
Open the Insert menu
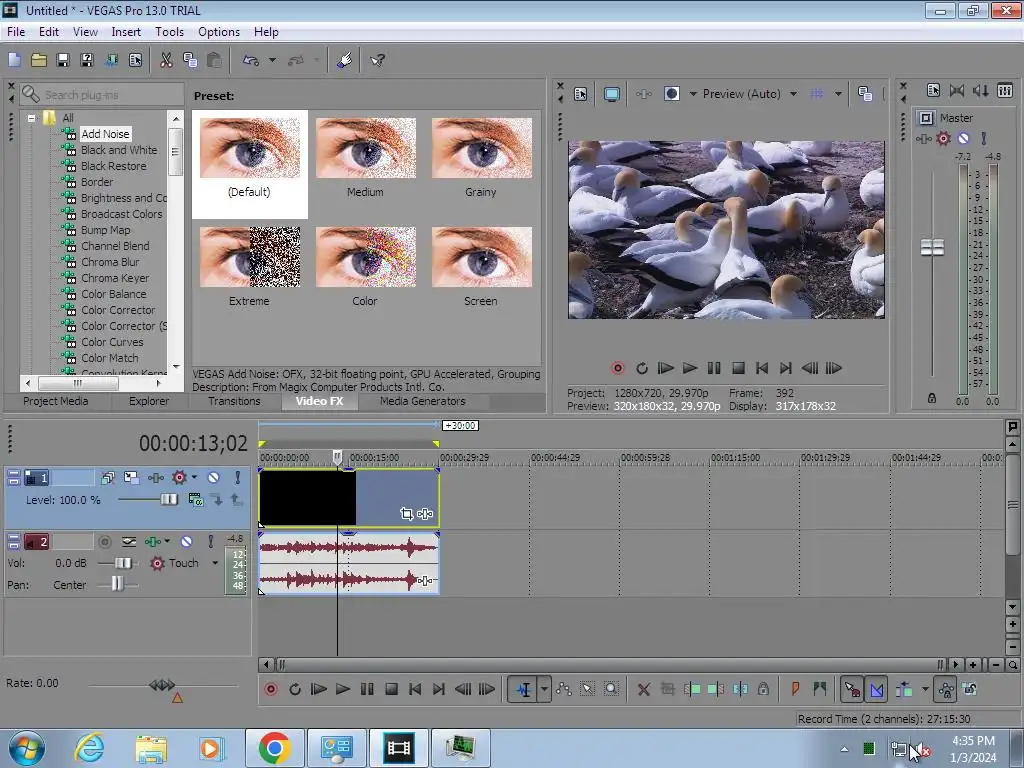pyautogui.click(x=126, y=31)
